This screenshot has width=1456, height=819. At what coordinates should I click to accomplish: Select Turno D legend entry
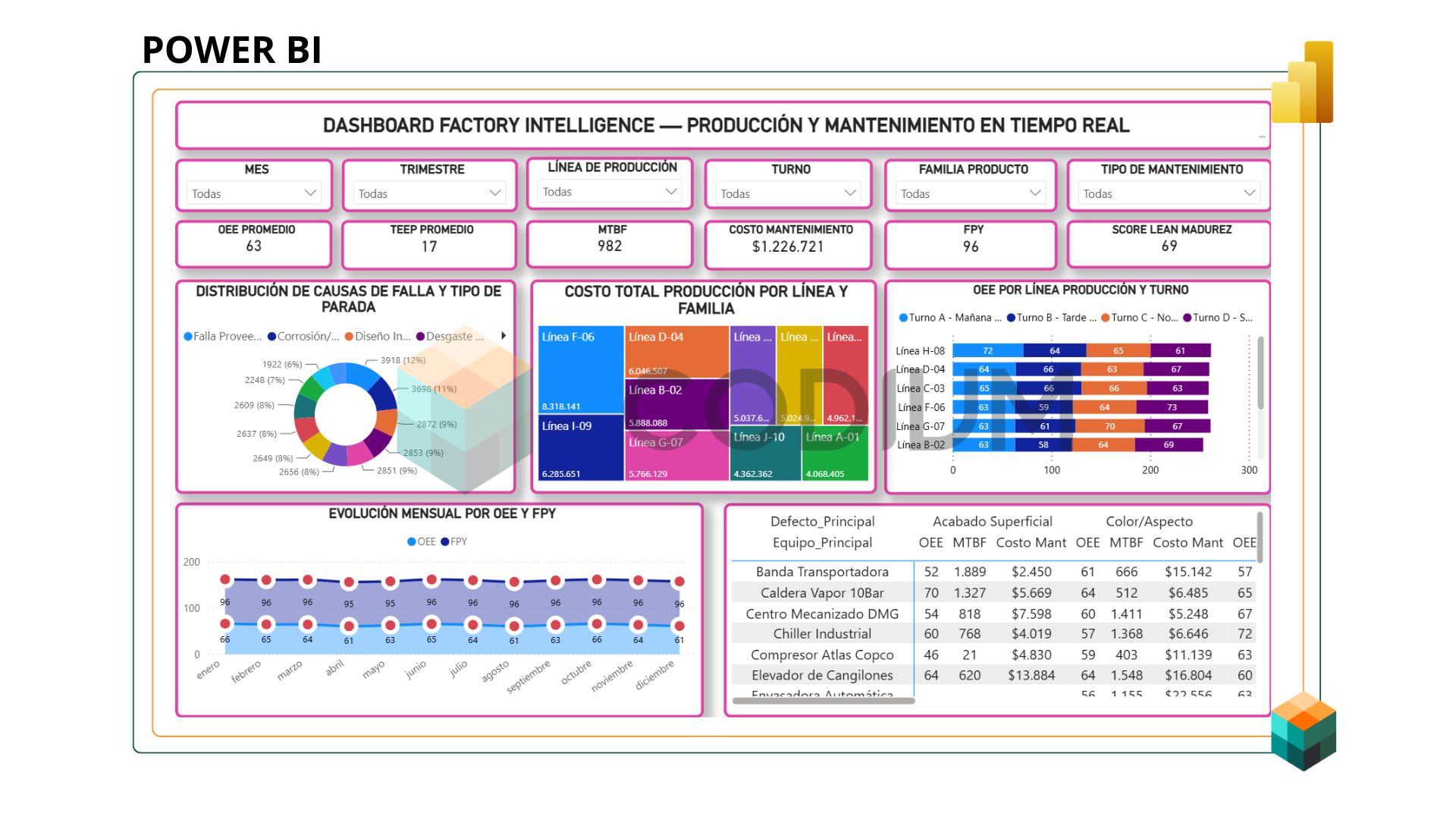(1218, 318)
